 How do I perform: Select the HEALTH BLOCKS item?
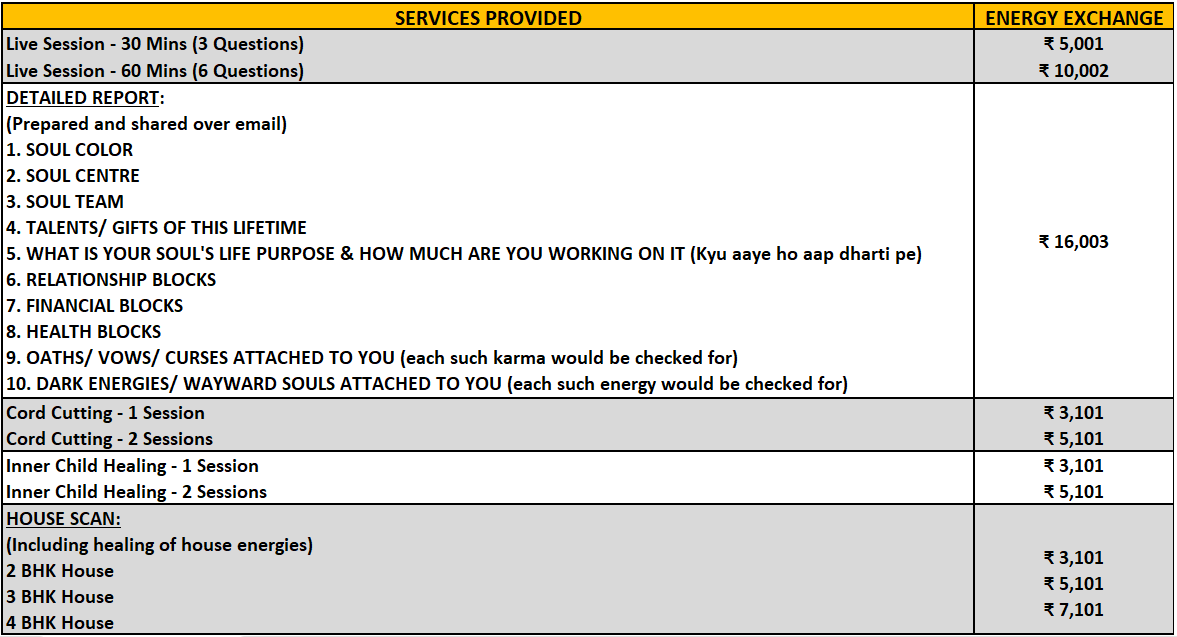coord(84,332)
